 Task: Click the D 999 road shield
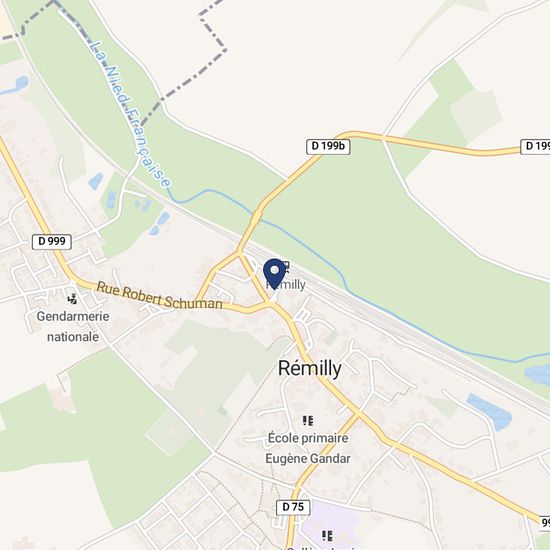[52, 242]
